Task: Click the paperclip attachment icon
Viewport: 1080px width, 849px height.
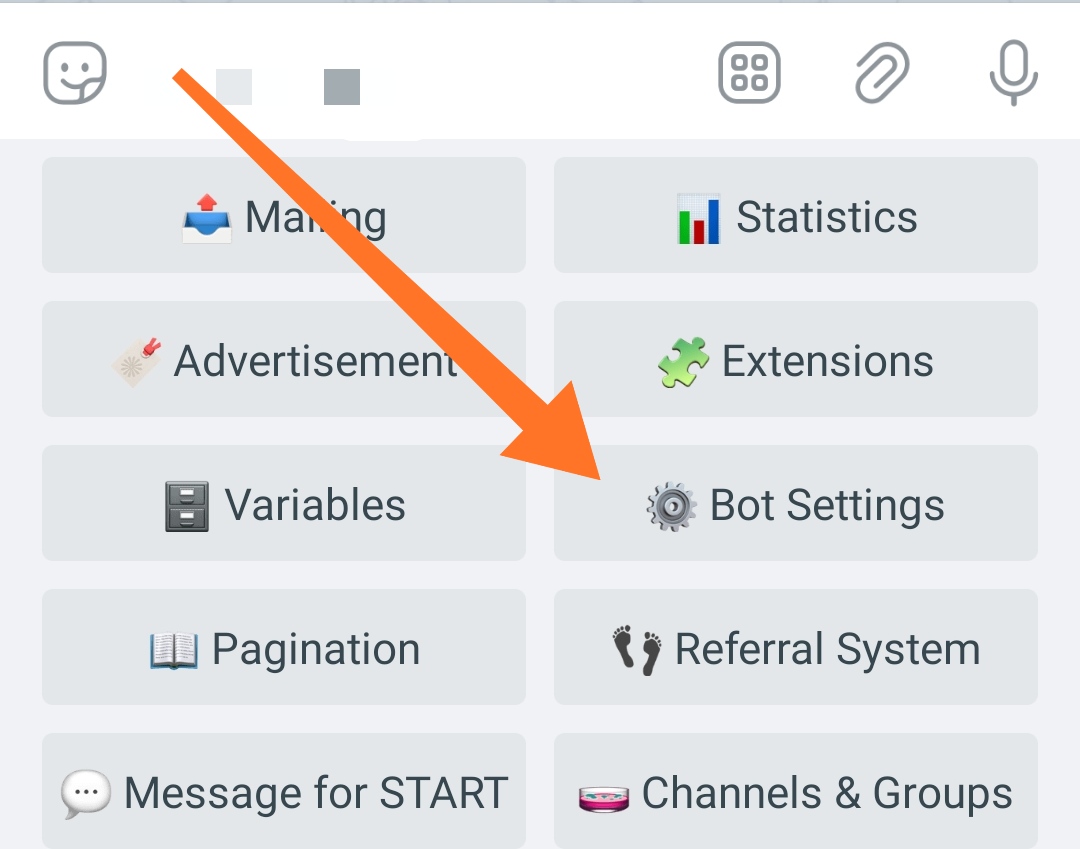Action: pos(882,72)
